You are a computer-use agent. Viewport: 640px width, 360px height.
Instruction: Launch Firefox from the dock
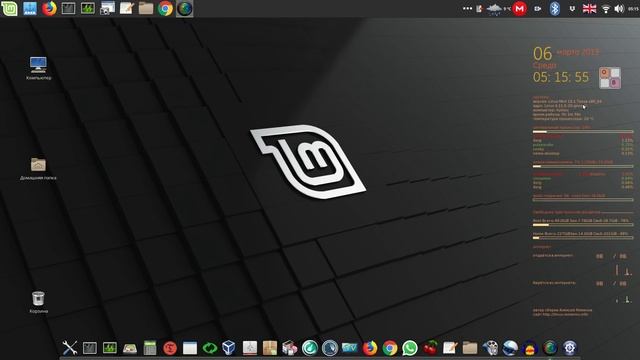[370, 348]
